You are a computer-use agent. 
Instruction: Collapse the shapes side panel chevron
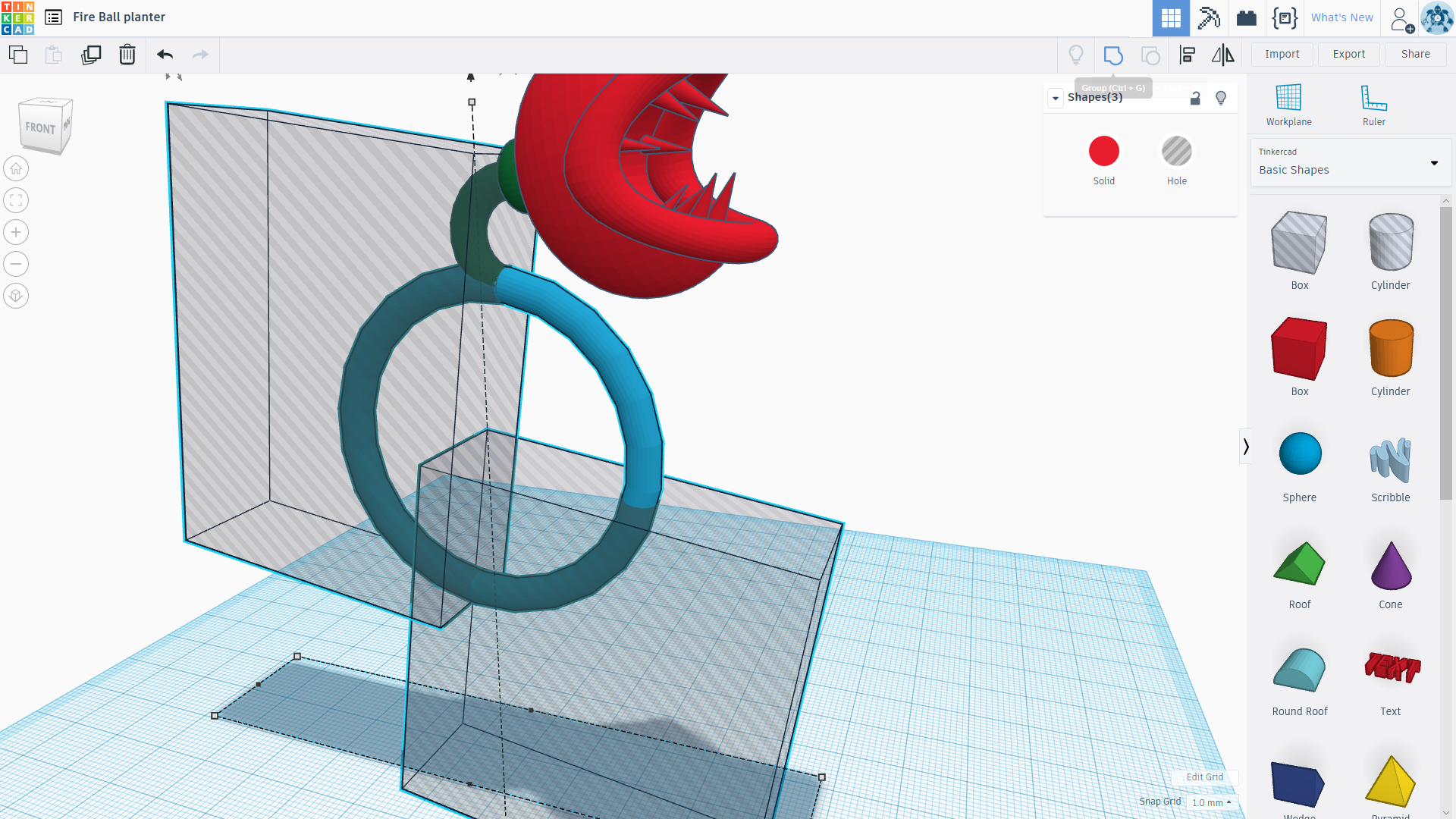pyautogui.click(x=1245, y=447)
